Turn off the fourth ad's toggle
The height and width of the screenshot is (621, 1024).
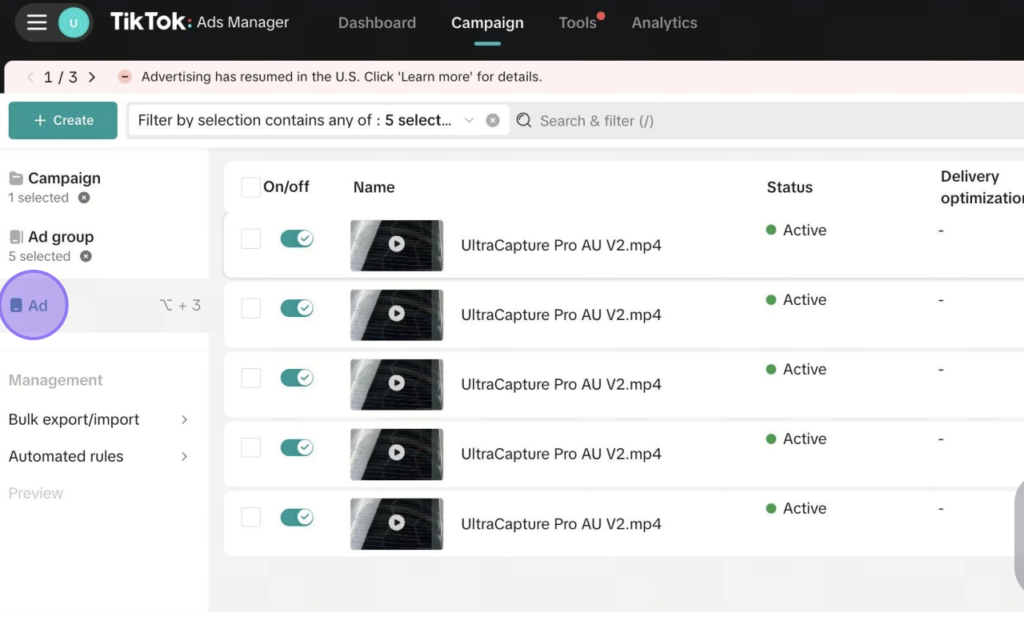297,448
